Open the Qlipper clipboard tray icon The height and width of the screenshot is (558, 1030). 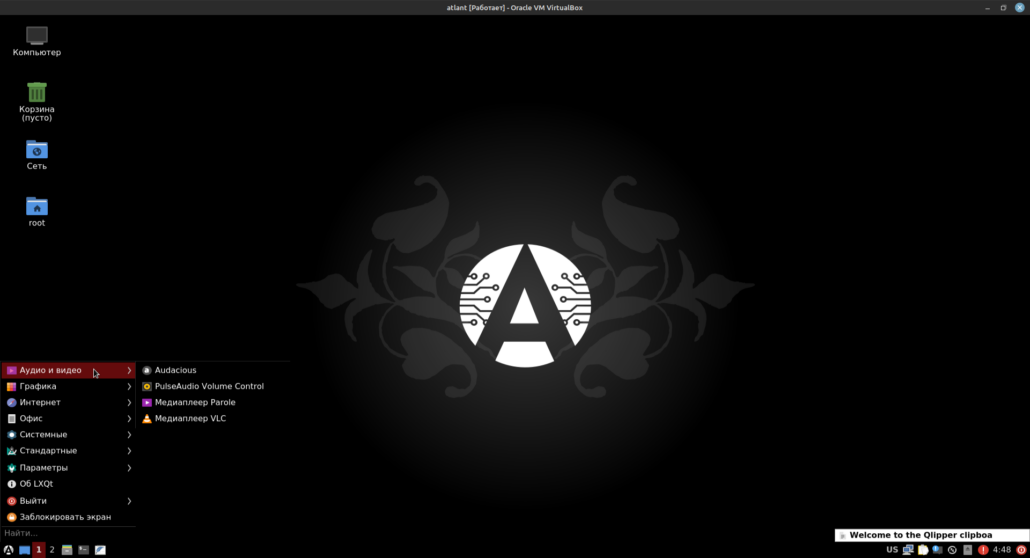point(923,550)
